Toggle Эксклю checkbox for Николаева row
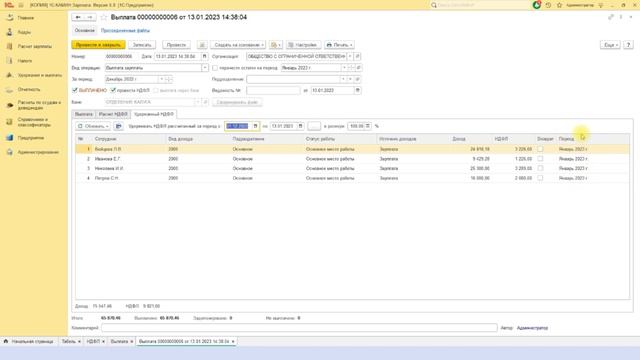The height and width of the screenshot is (360, 640). click(540, 168)
